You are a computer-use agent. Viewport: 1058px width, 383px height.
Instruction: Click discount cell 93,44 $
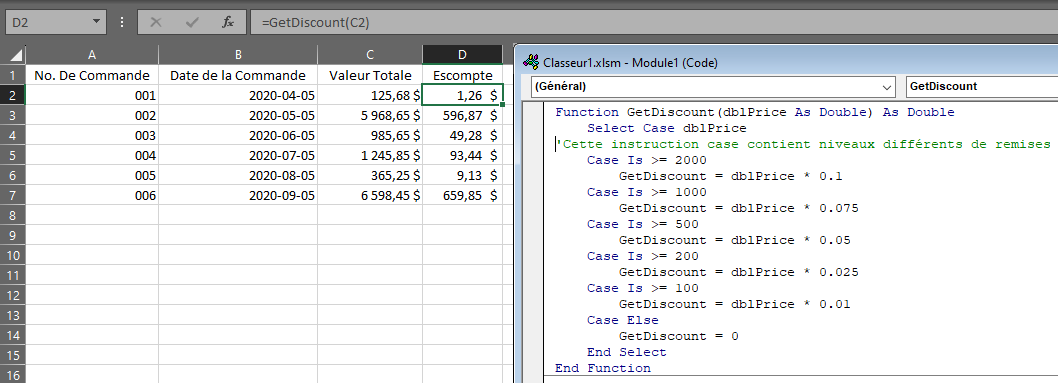click(x=462, y=155)
